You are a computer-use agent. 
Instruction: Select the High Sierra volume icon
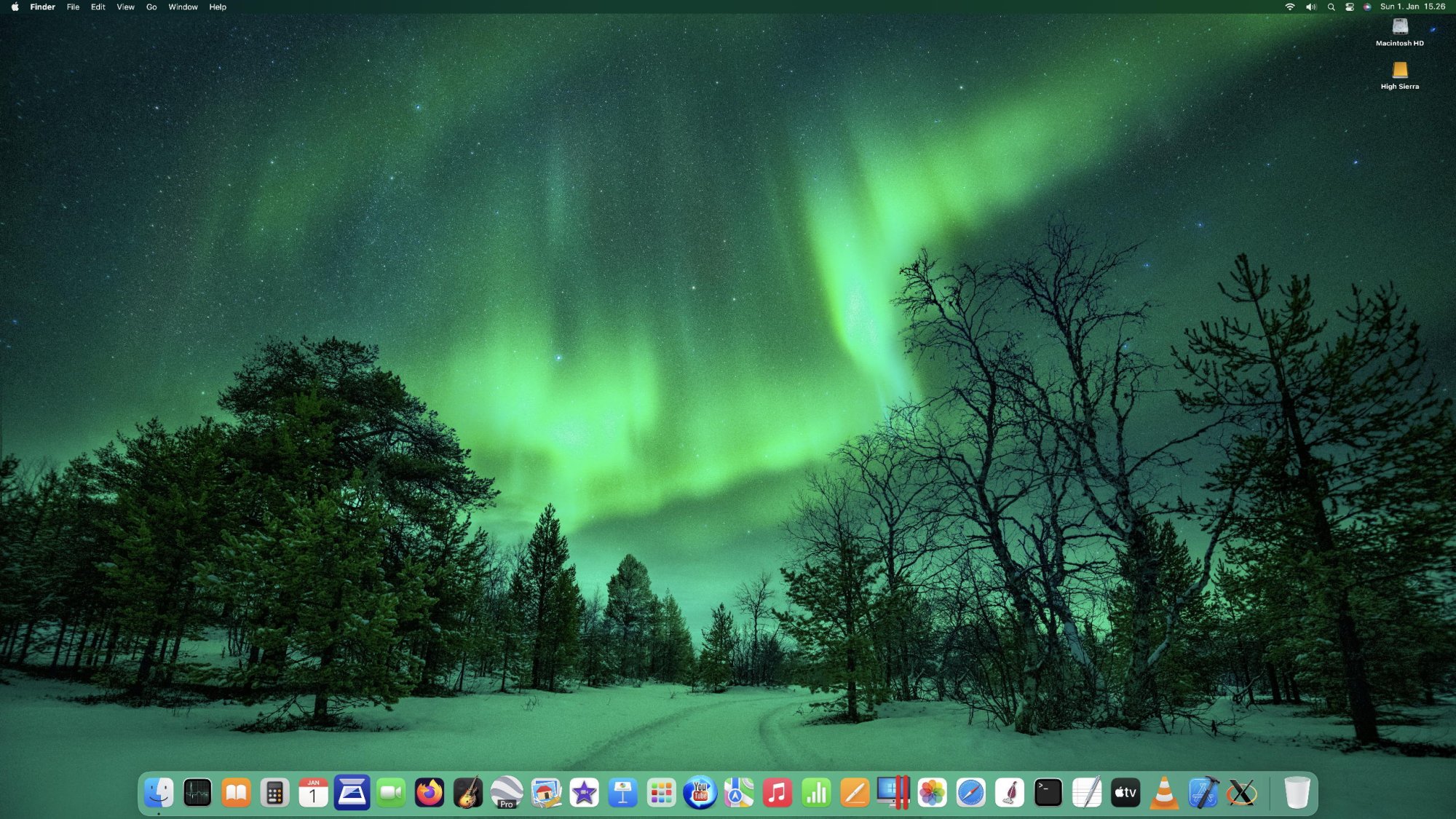click(x=1399, y=71)
